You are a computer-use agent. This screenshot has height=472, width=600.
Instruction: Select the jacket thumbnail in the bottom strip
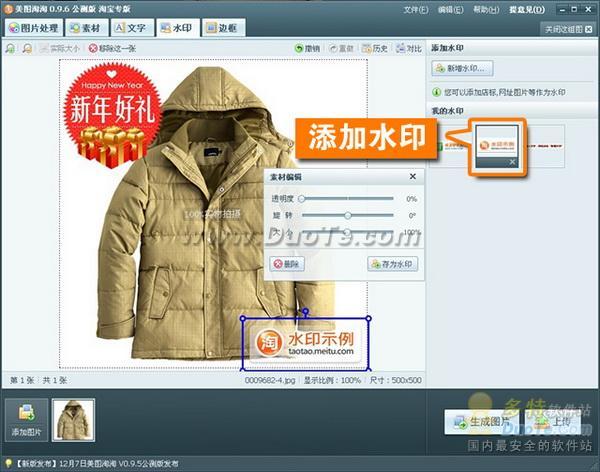pyautogui.click(x=73, y=419)
